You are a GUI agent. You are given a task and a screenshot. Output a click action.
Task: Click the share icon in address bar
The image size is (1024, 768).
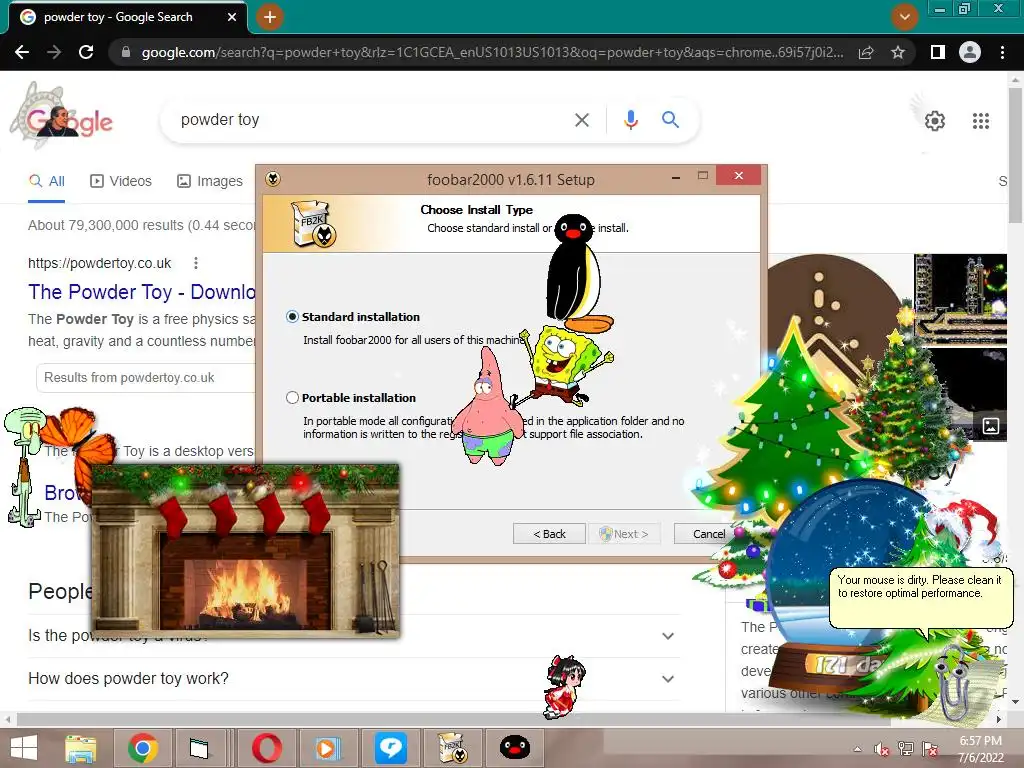866,52
